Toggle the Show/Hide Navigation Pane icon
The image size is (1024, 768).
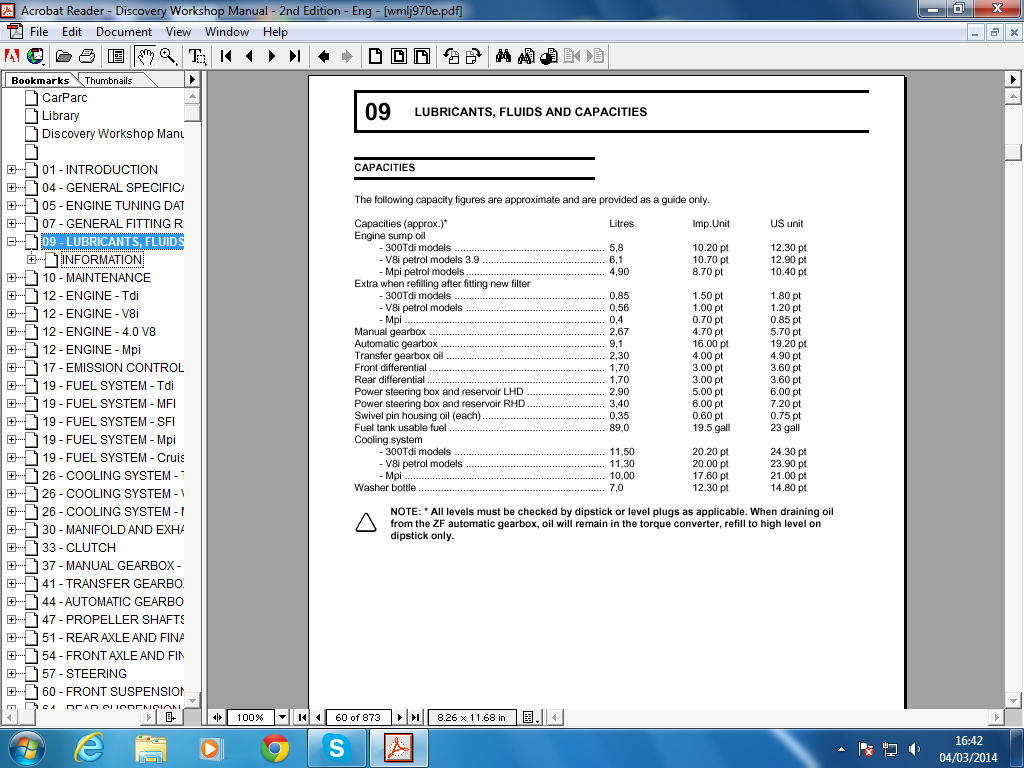pos(116,56)
